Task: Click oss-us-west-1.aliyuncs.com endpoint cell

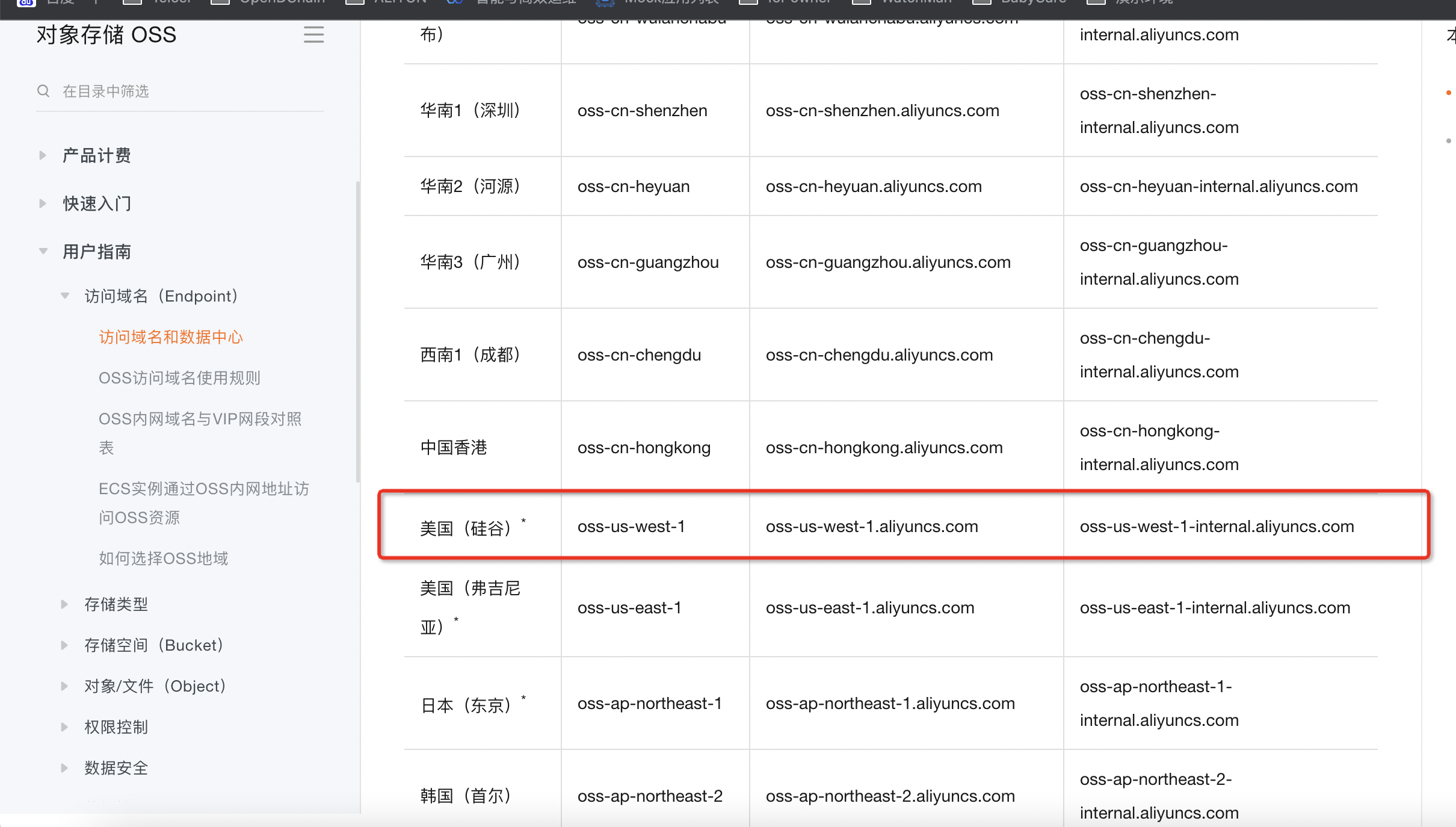Action: (872, 527)
